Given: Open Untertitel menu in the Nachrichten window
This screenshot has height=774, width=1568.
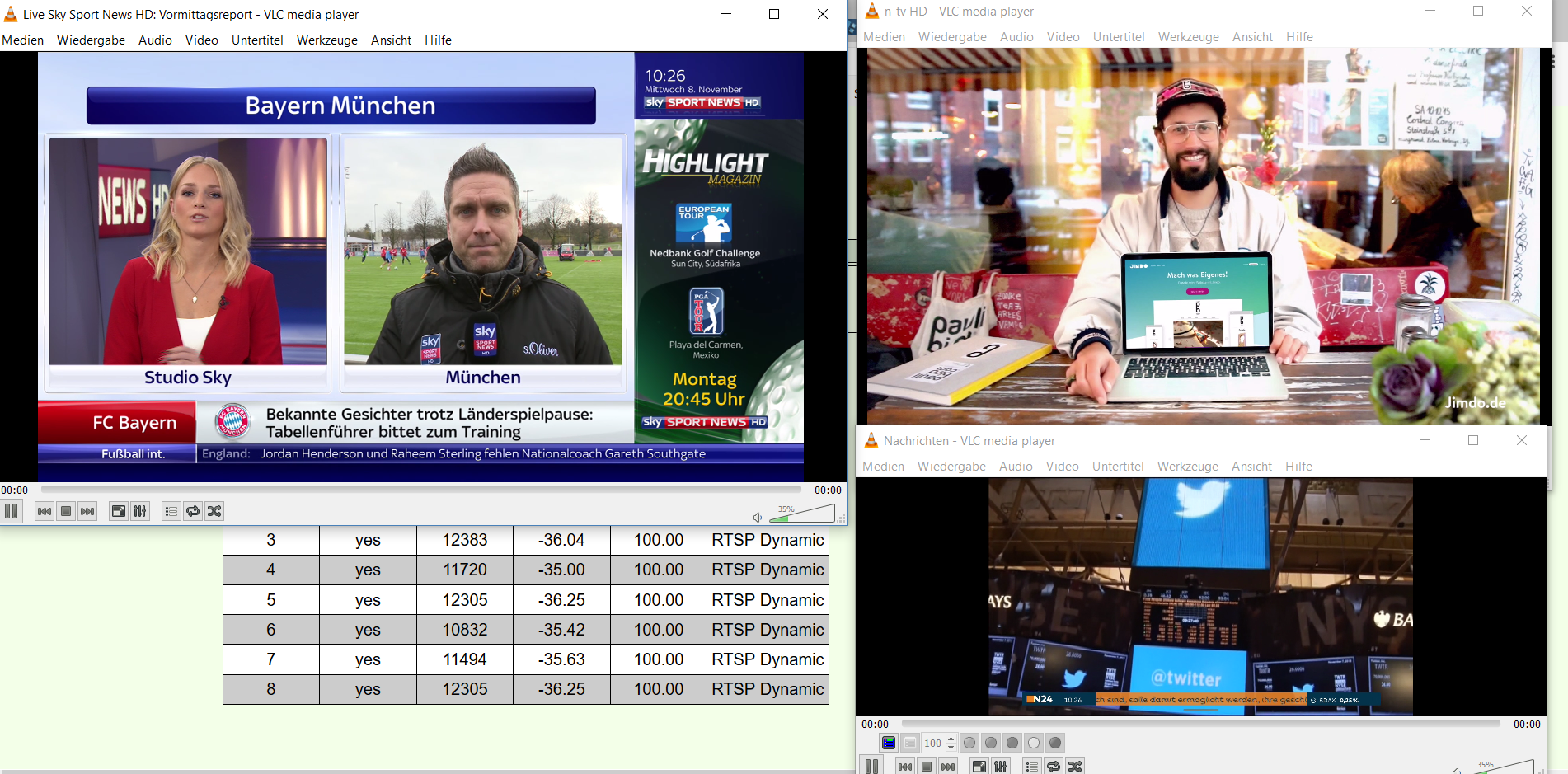Looking at the screenshot, I should pos(1119,467).
